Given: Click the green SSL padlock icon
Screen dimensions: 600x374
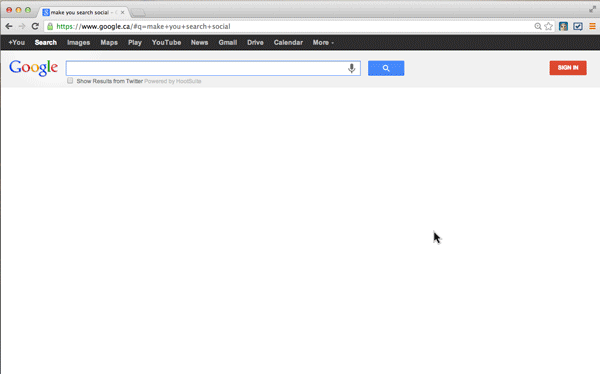Looking at the screenshot, I should click(50, 26).
